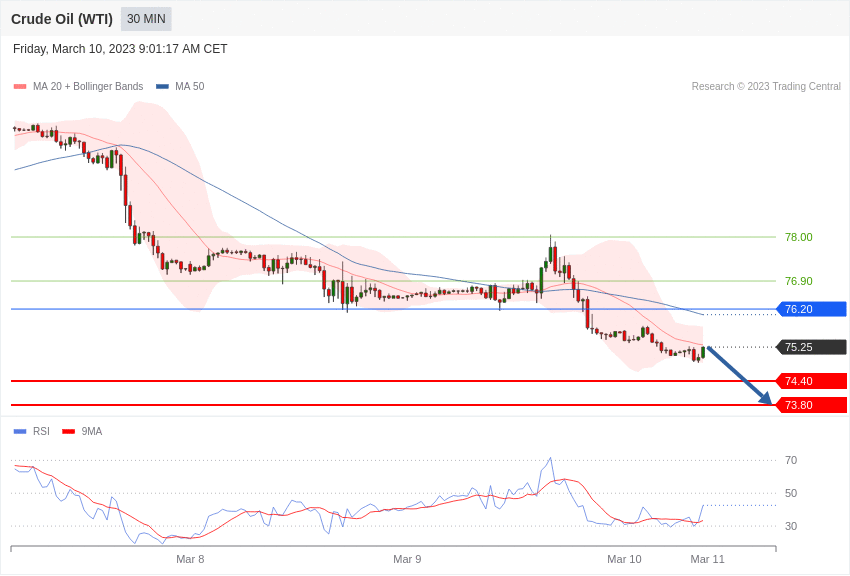Viewport: 850px width, 576px height.
Task: Click the RSI 30 axis value
Action: point(791,527)
